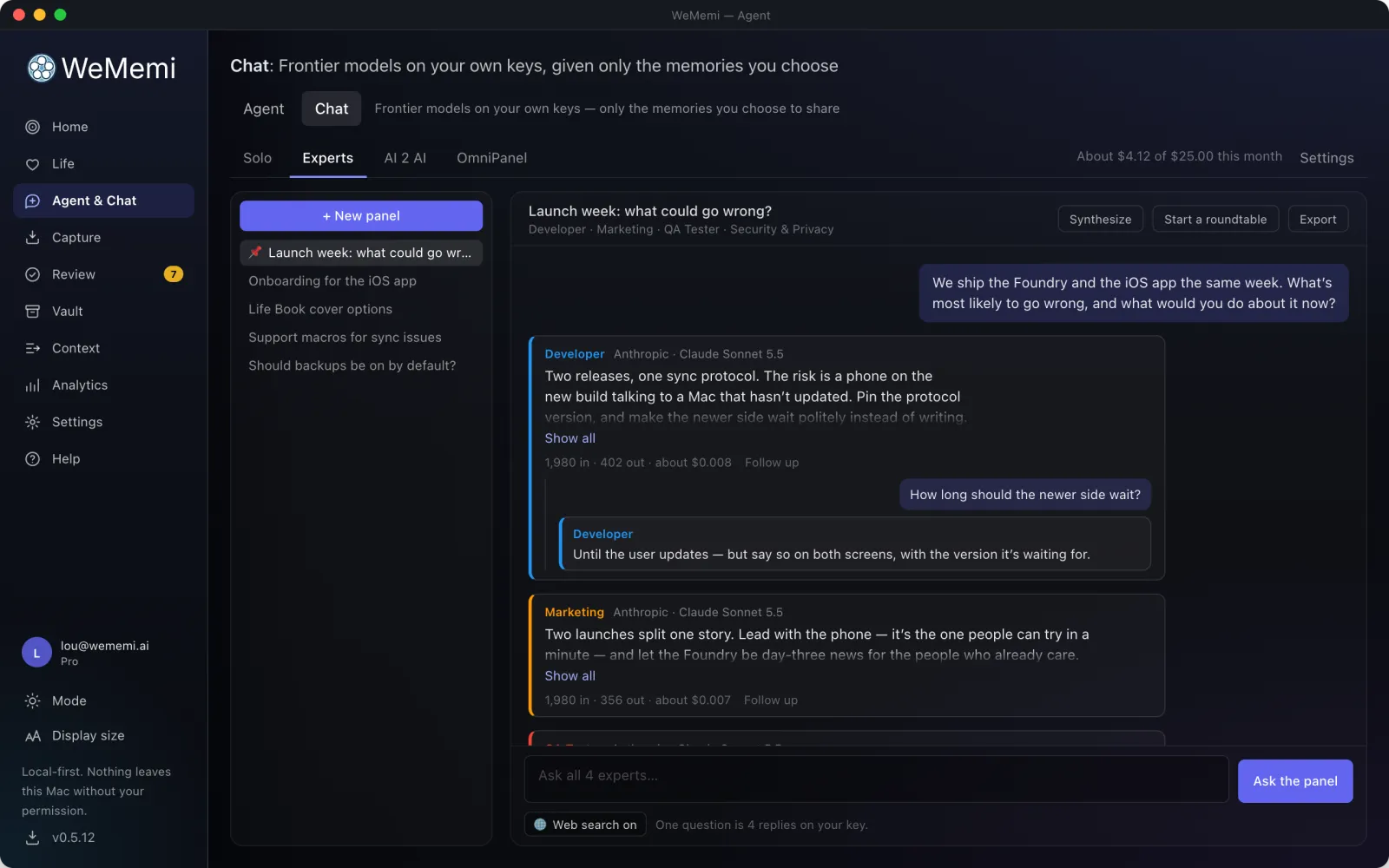Open Onboarding for the iOS app panel
This screenshot has width=1389, height=868.
point(361,281)
